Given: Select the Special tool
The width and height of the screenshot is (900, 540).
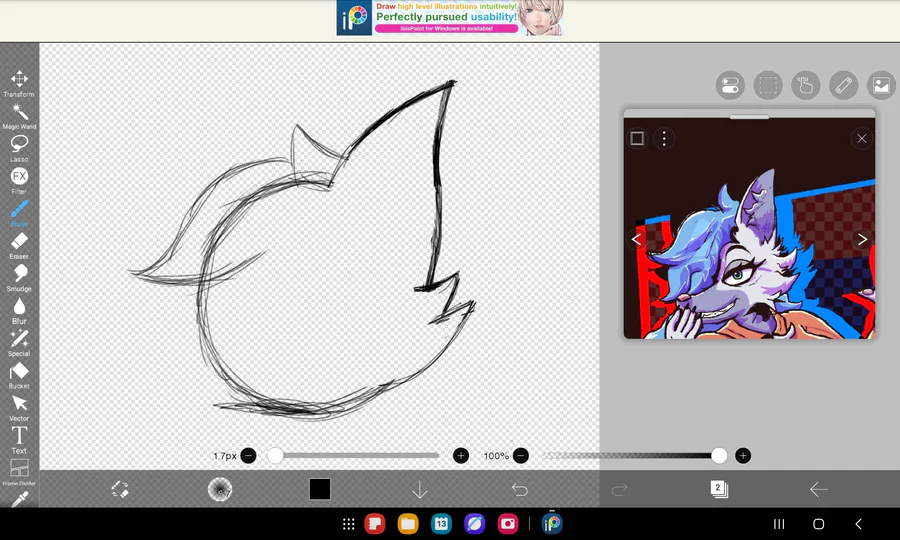Looking at the screenshot, I should (x=19, y=343).
